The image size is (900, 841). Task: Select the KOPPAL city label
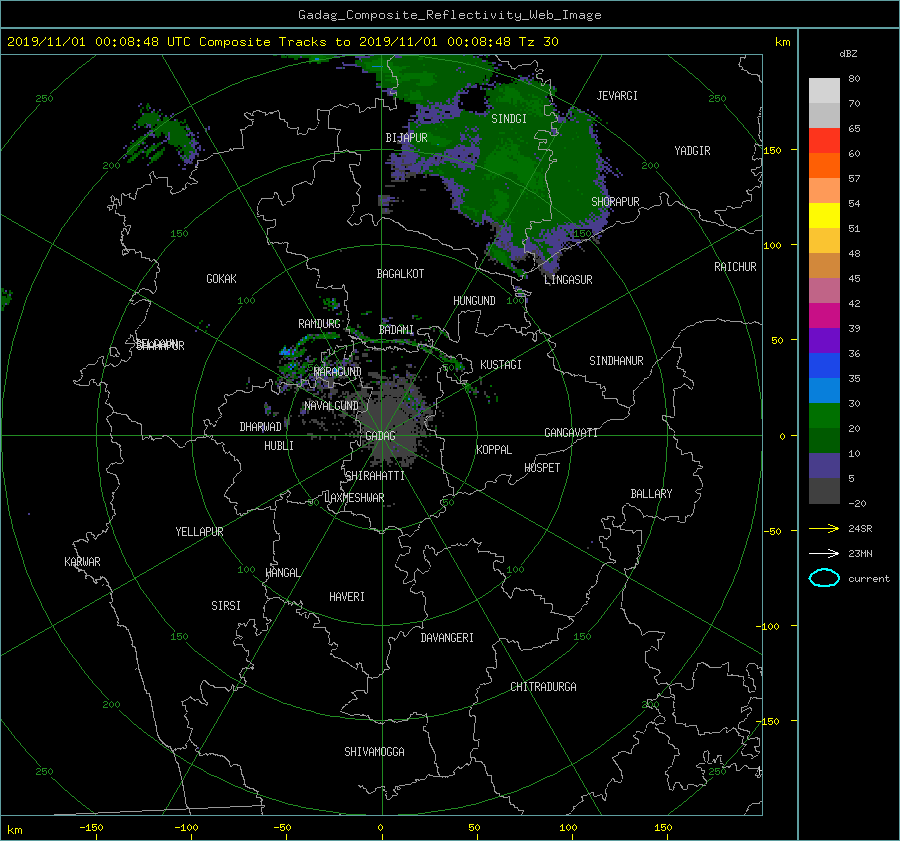tap(494, 450)
